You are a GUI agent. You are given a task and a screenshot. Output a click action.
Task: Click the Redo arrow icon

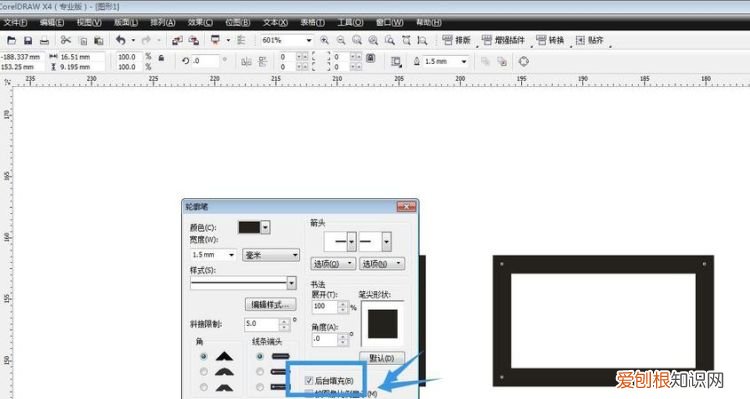tap(146, 41)
